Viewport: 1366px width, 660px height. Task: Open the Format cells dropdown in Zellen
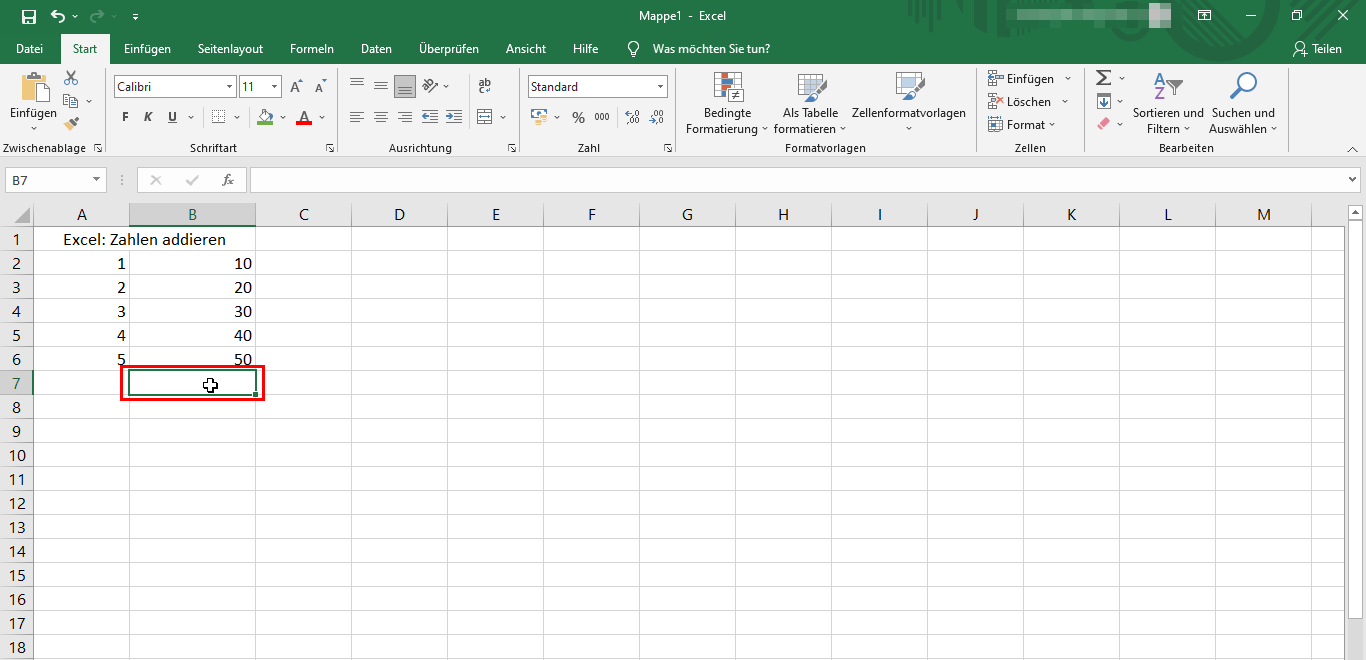(1022, 124)
